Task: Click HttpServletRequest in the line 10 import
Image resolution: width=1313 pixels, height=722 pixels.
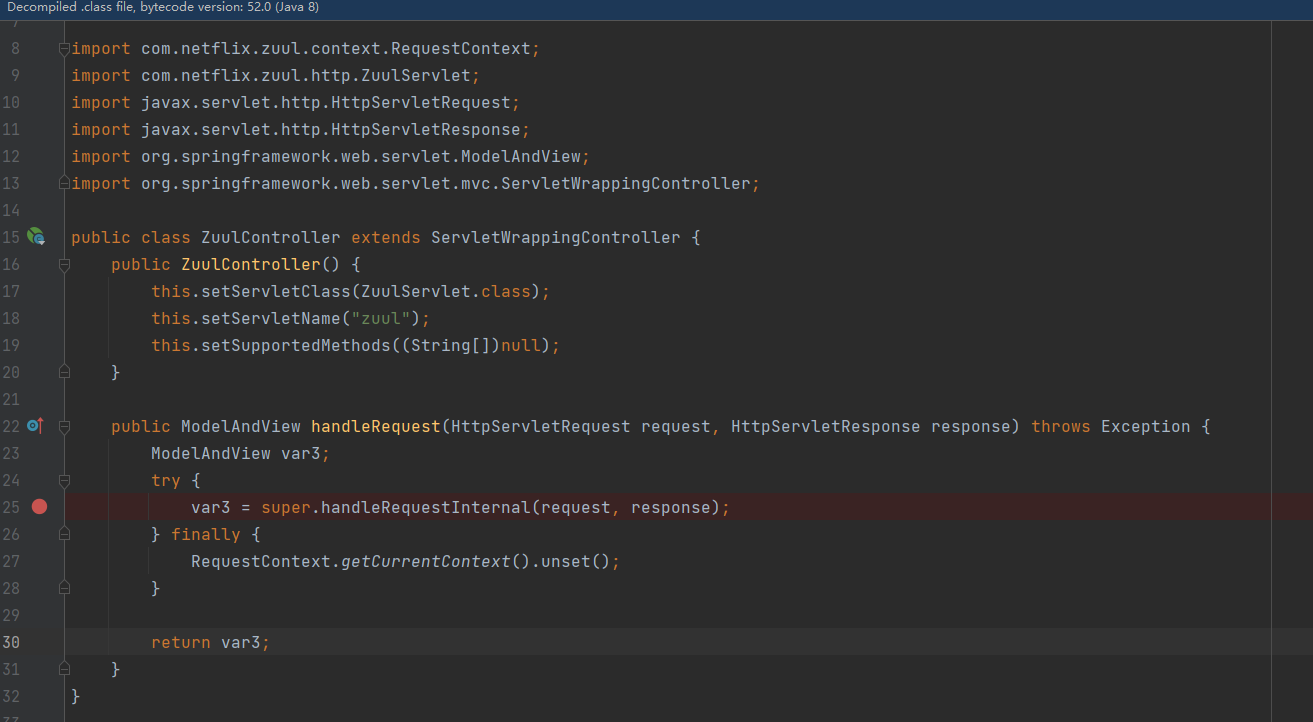Action: pyautogui.click(x=421, y=102)
